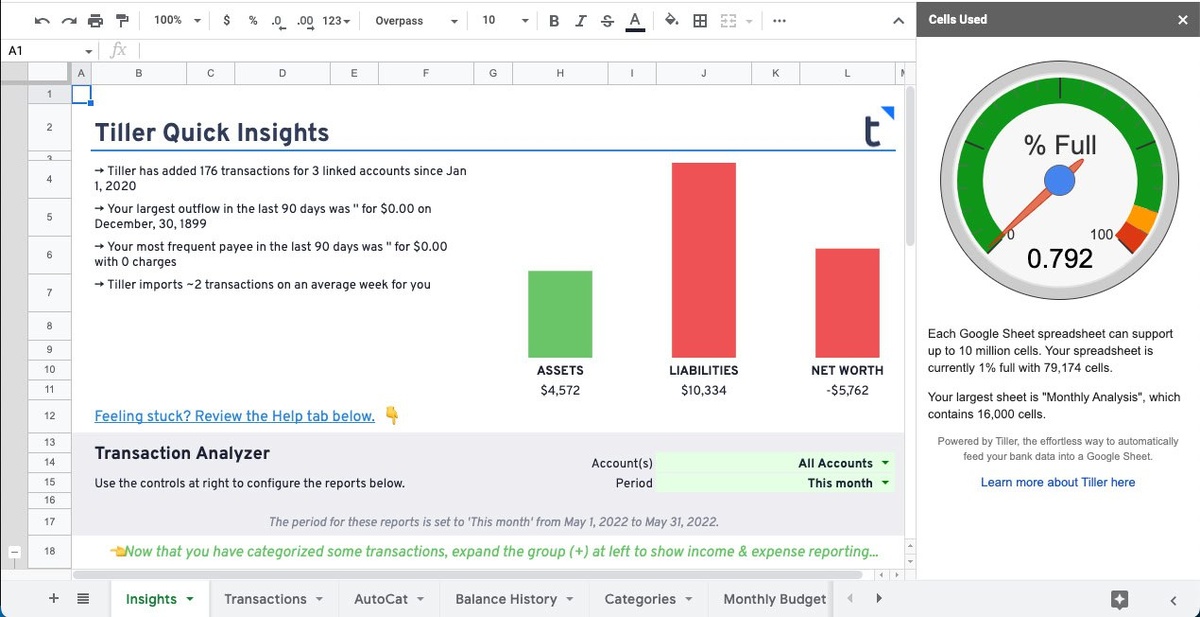Screen dimensions: 1200x617
Task: Click the Transaction Analyzer heading
Action: click(182, 453)
